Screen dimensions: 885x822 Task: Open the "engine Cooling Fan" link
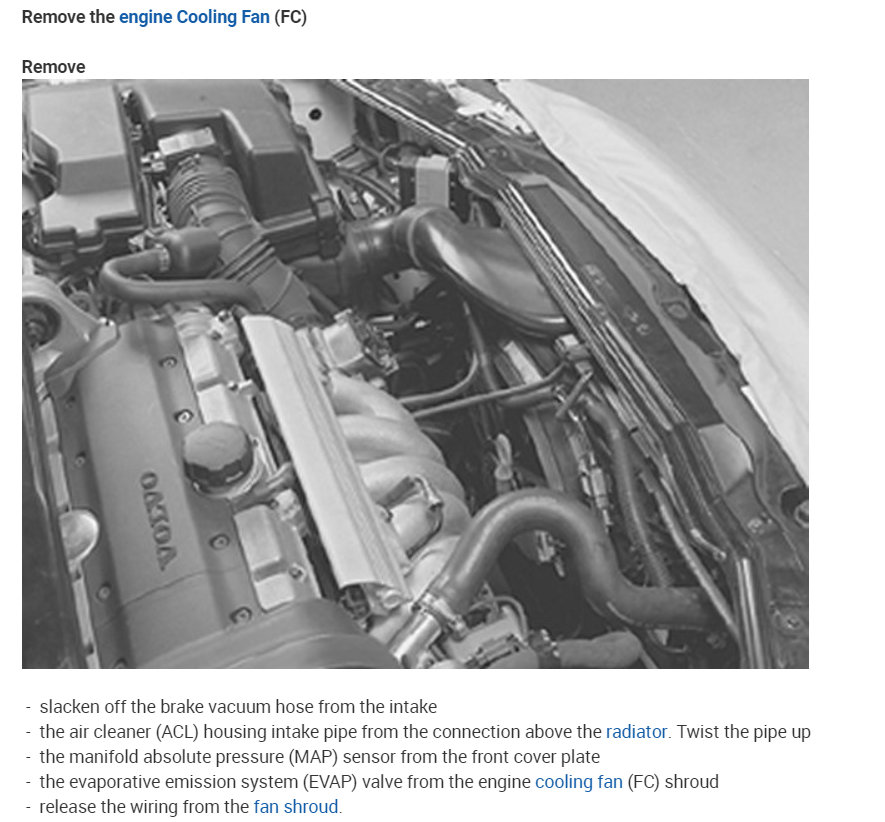tap(194, 17)
